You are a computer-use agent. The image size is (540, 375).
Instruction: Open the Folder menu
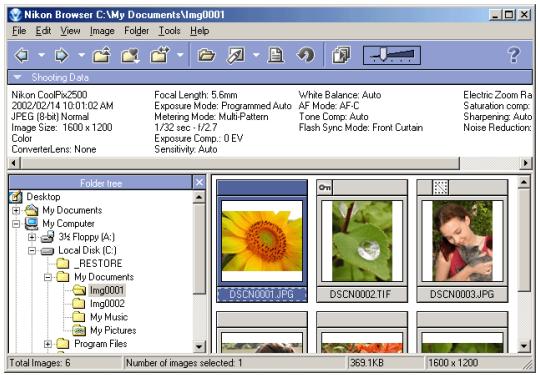pyautogui.click(x=136, y=31)
